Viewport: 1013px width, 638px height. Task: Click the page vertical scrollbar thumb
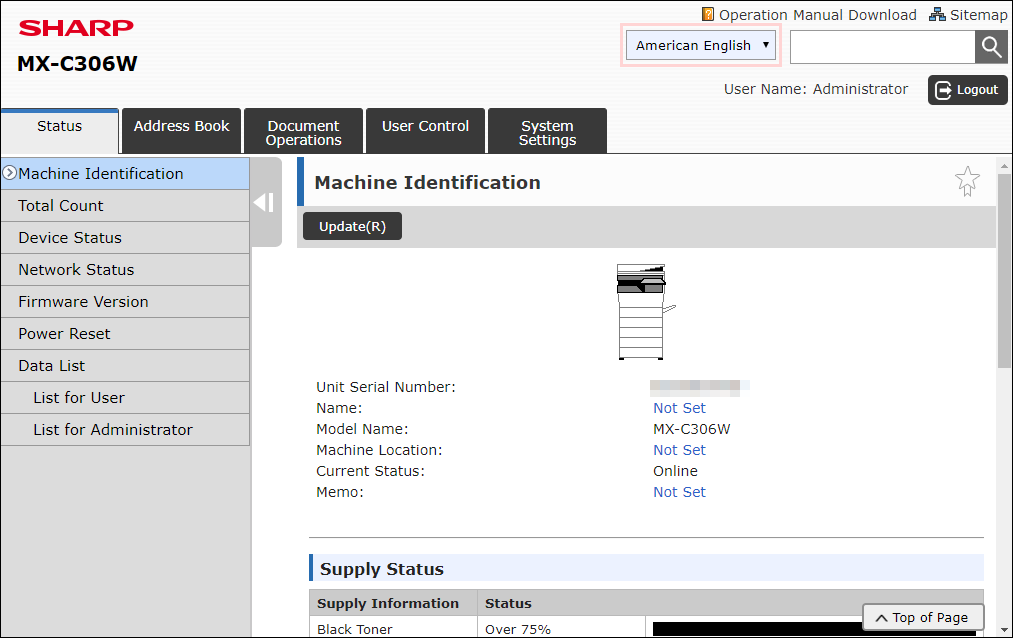tap(1004, 271)
